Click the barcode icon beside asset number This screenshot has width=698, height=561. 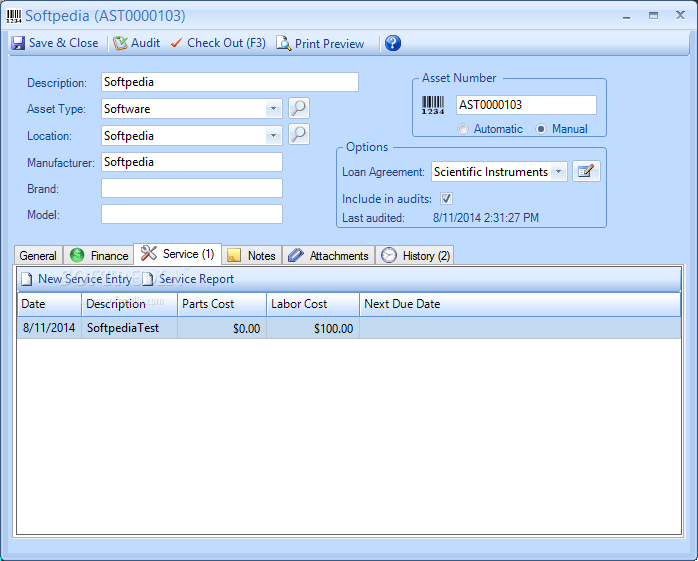tap(433, 106)
